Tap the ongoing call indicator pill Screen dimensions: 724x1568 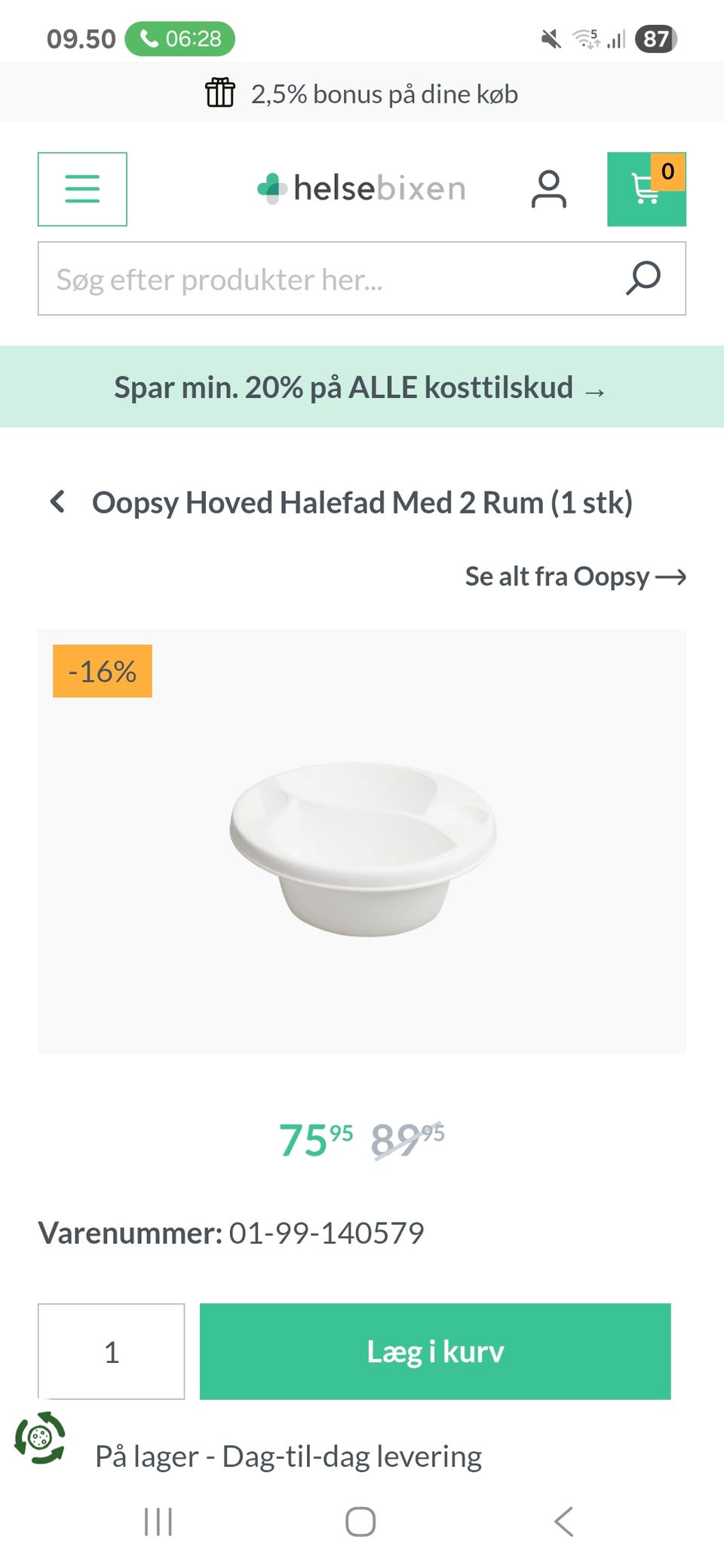[x=179, y=38]
